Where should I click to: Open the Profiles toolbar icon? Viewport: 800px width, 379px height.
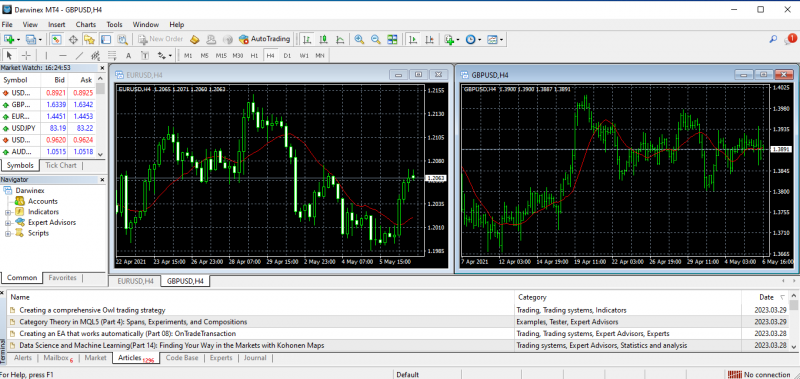(32, 39)
